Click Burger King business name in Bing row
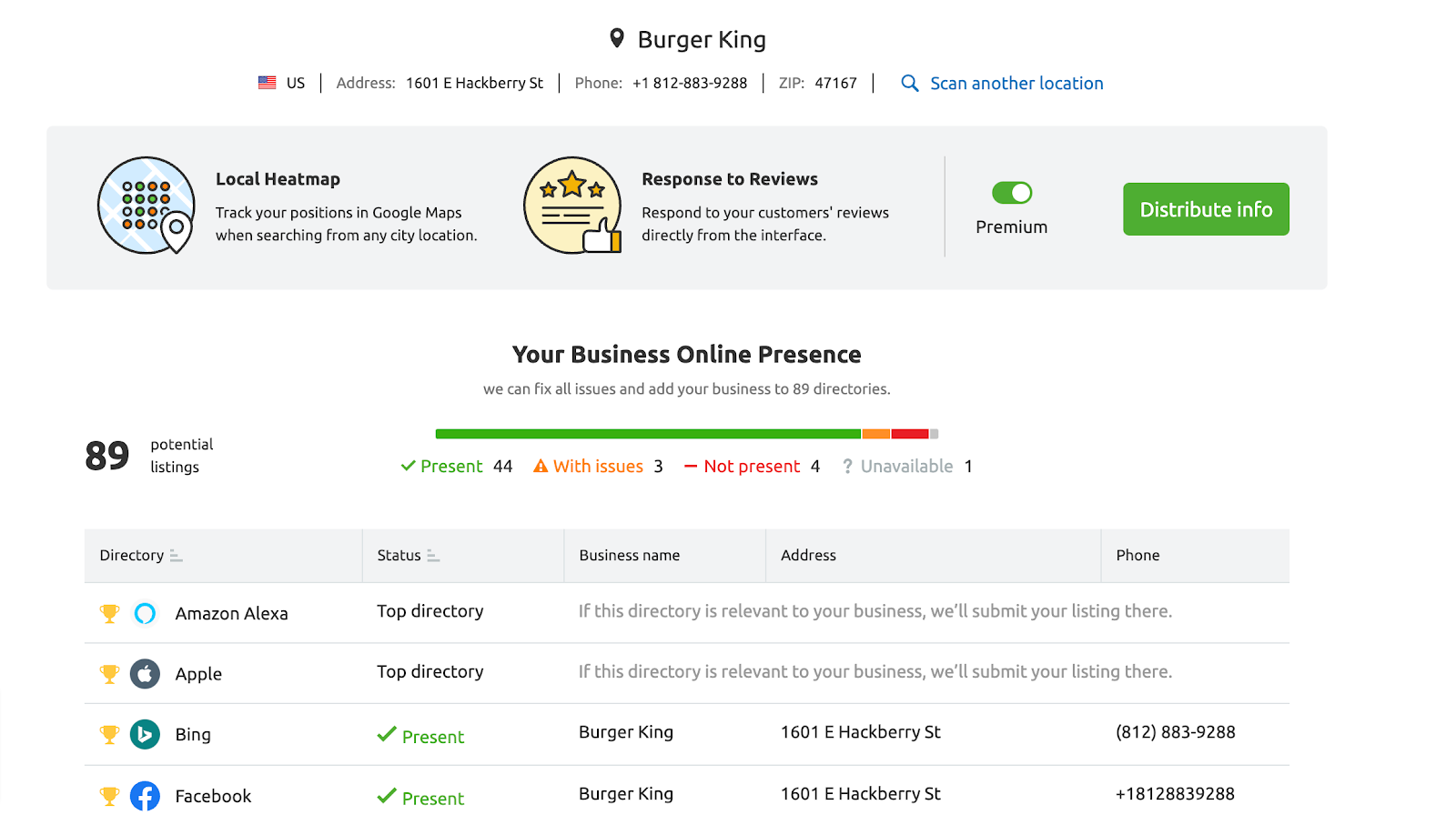 tap(626, 732)
